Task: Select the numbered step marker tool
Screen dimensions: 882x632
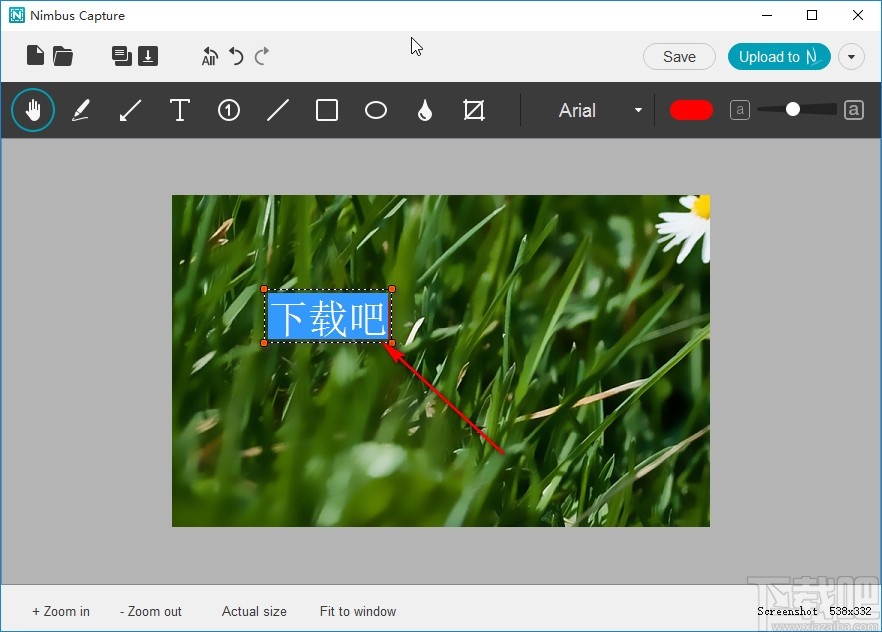Action: coord(229,110)
